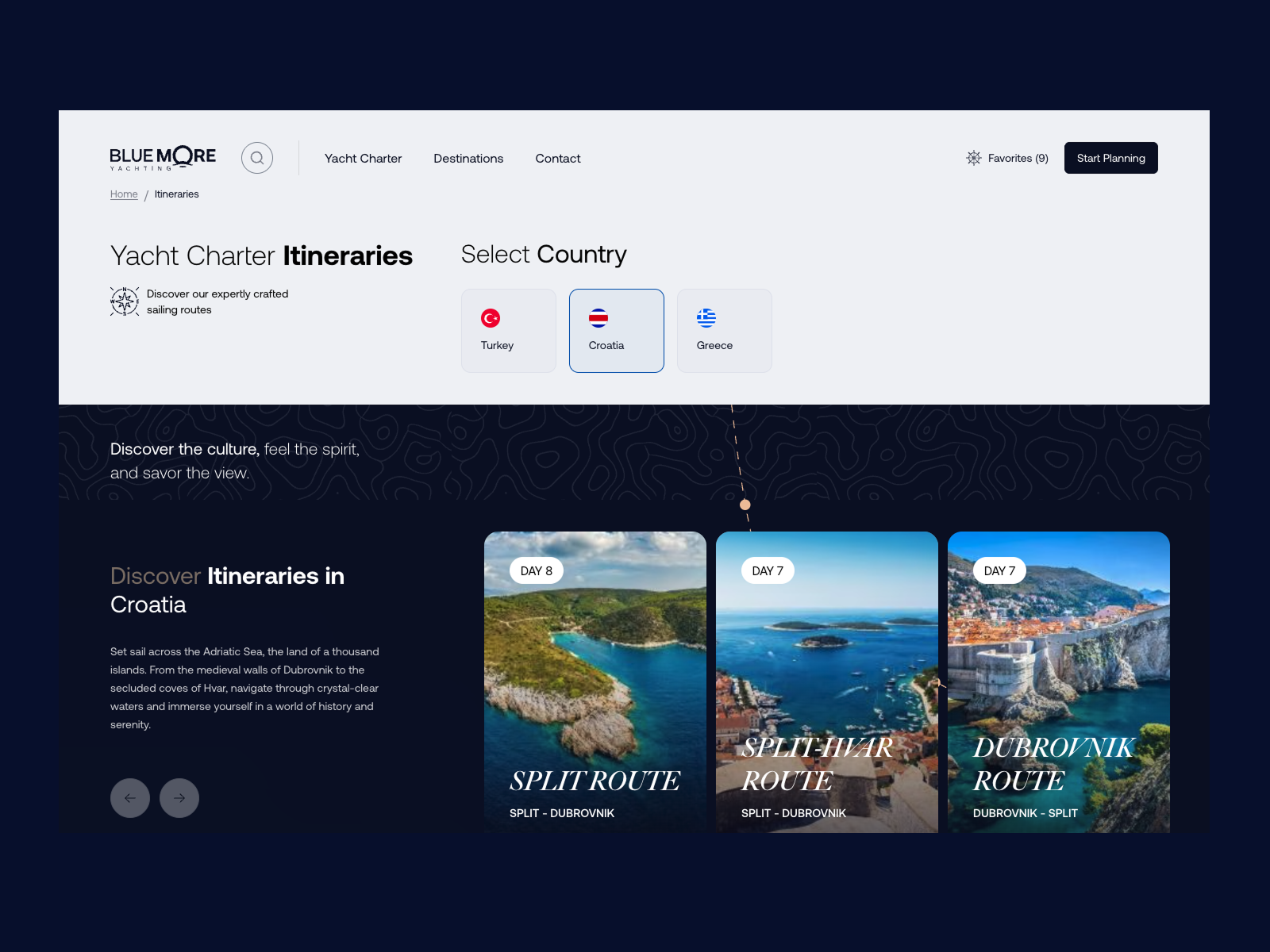Screen dimensions: 1270x952
Task: Go to the Contact page
Action: 558,159
